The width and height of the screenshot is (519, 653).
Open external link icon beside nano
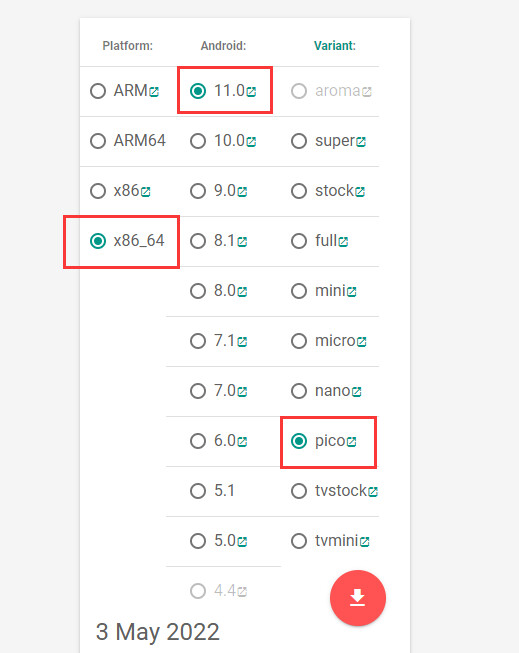(356, 392)
